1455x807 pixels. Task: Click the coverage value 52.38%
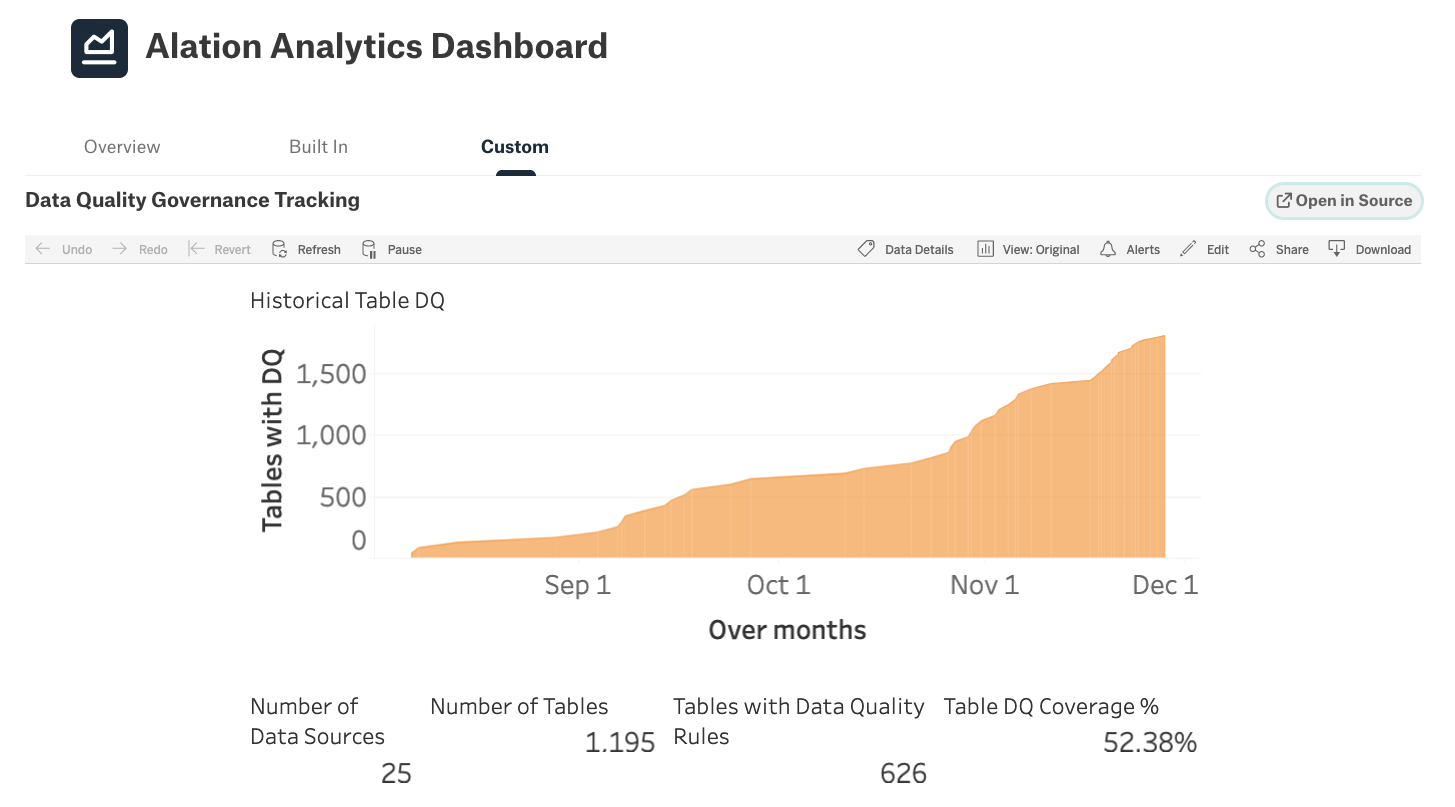tap(1150, 742)
